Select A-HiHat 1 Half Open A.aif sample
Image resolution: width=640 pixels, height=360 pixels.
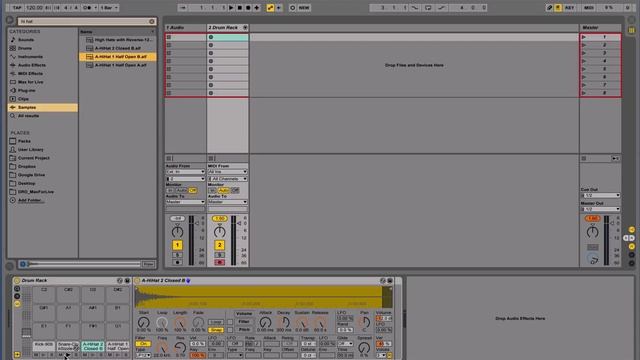[x=118, y=65]
